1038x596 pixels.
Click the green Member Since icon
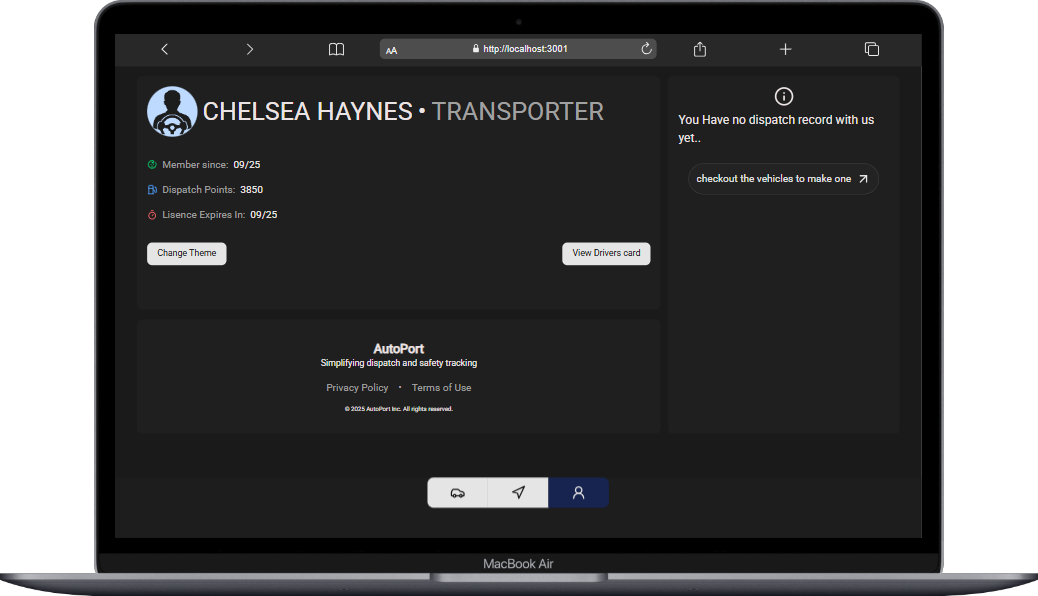click(150, 164)
